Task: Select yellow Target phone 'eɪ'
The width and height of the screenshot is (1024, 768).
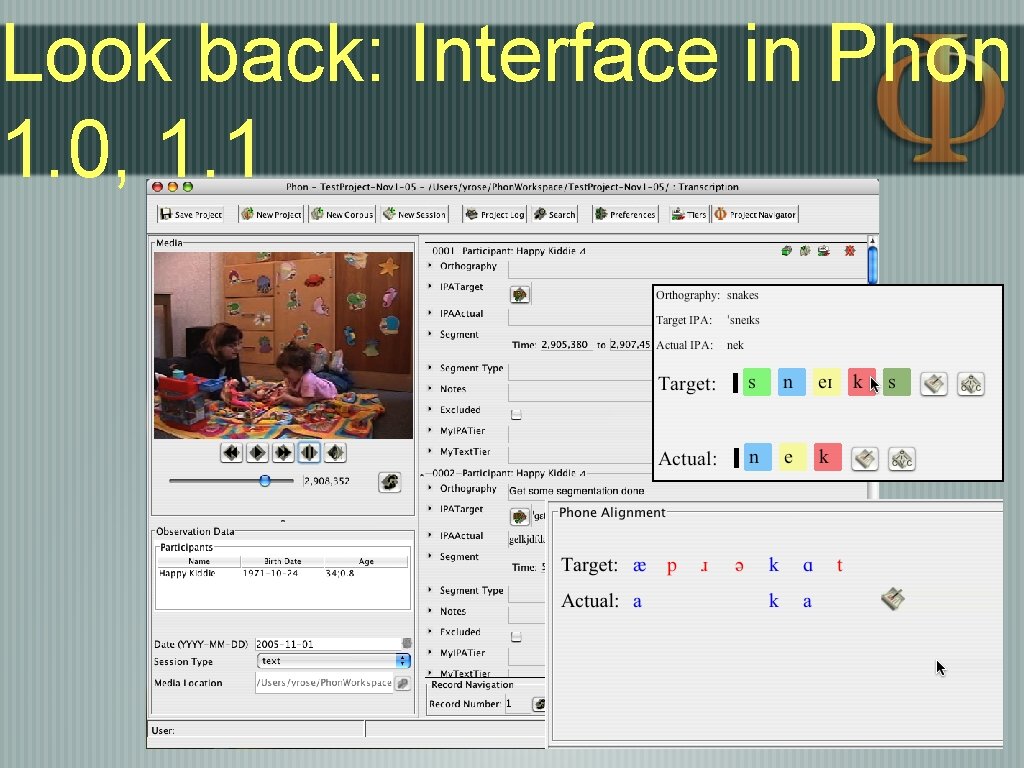Action: (826, 383)
